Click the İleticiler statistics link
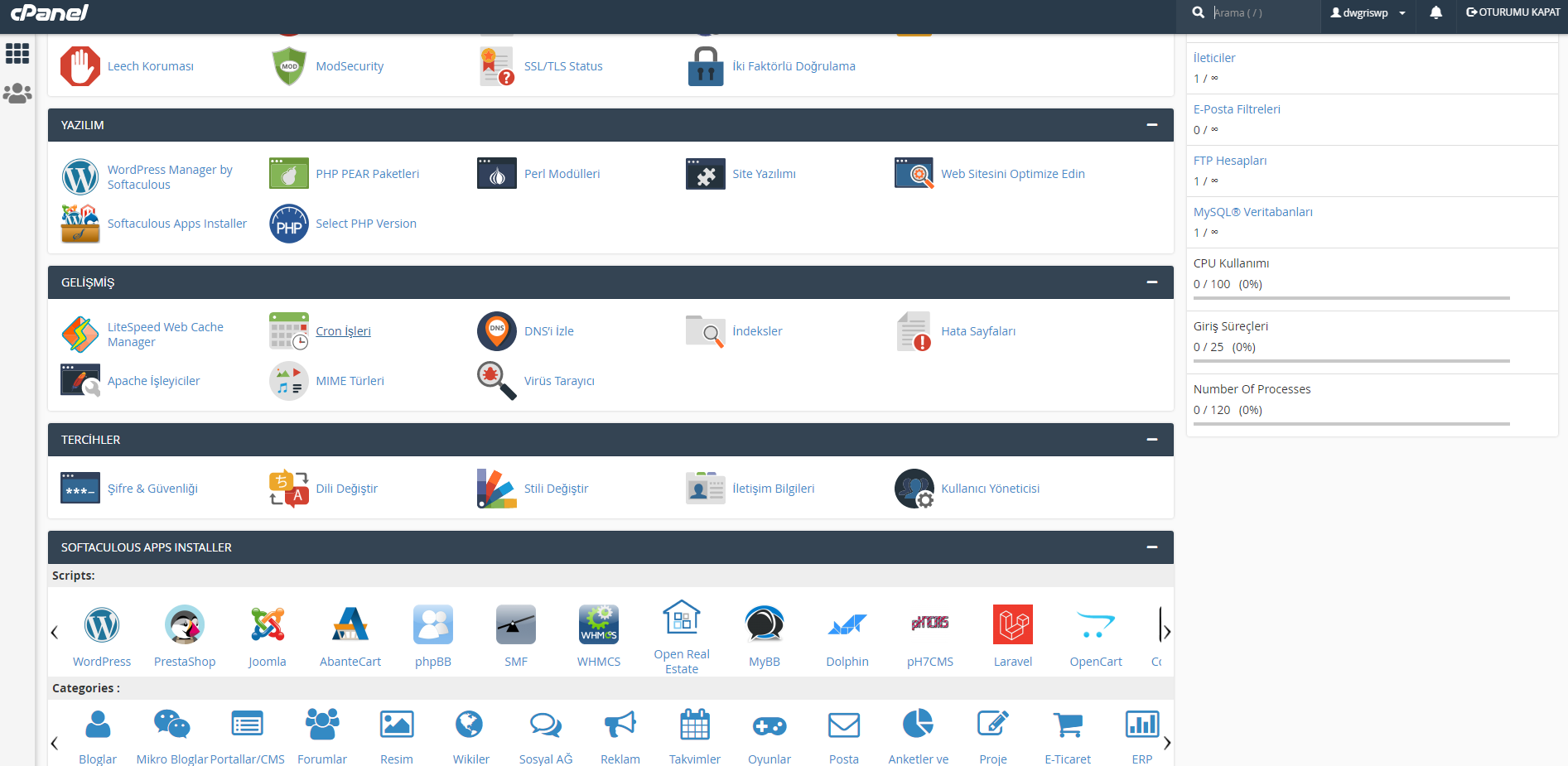The width and height of the screenshot is (1568, 766). (1214, 58)
